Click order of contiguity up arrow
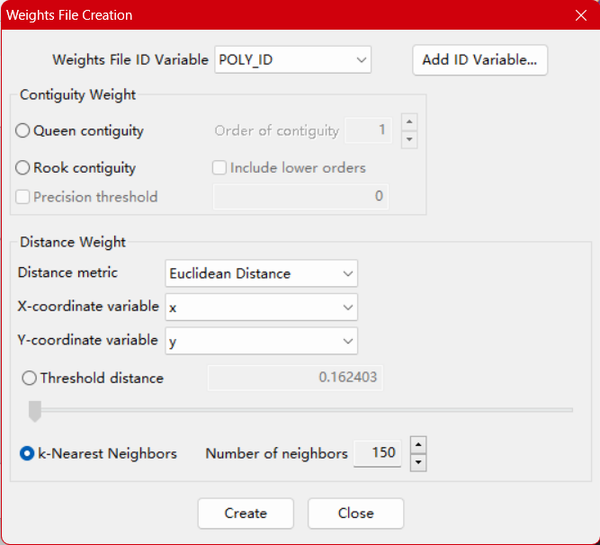 409,122
